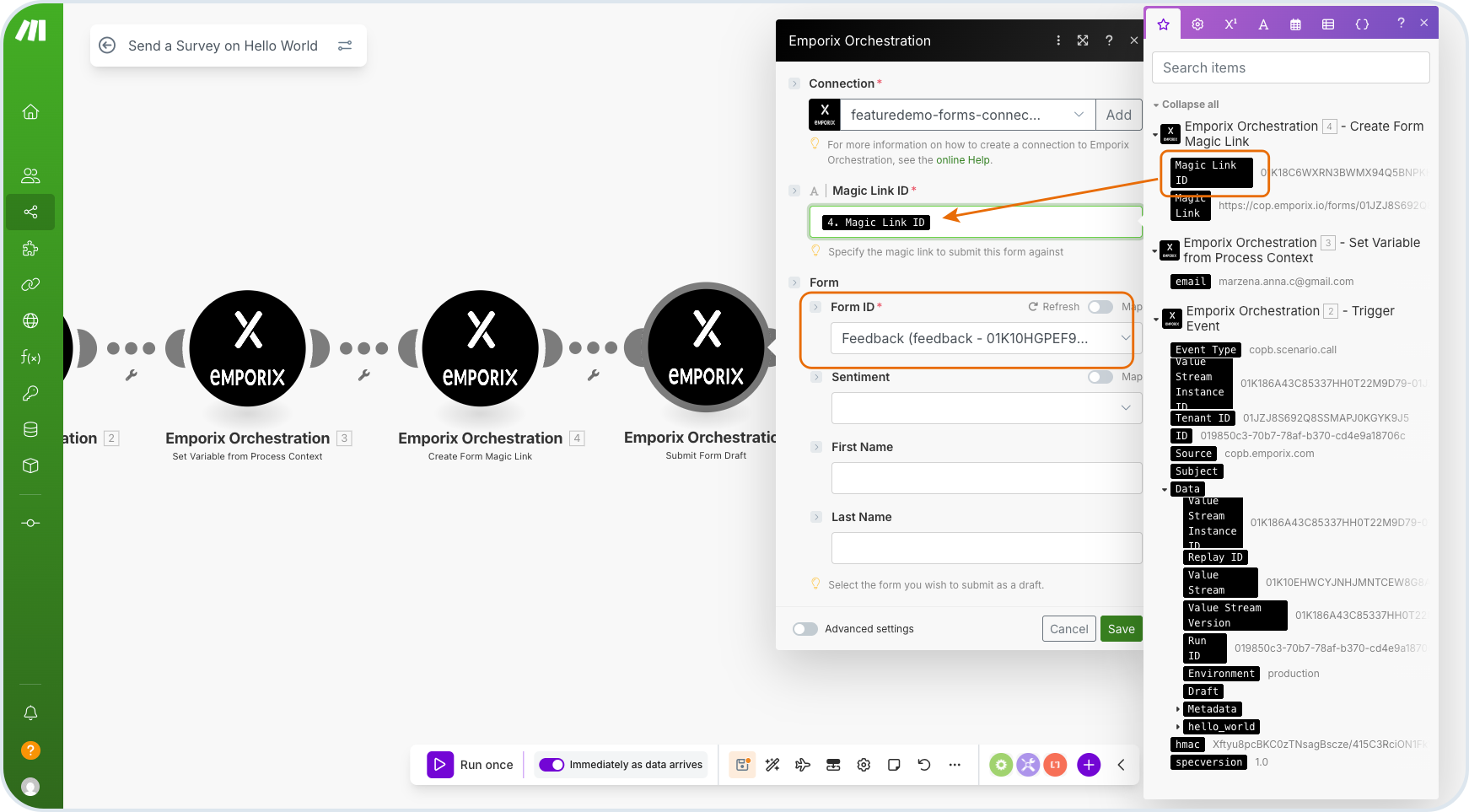Click the Search items field

click(1290, 67)
